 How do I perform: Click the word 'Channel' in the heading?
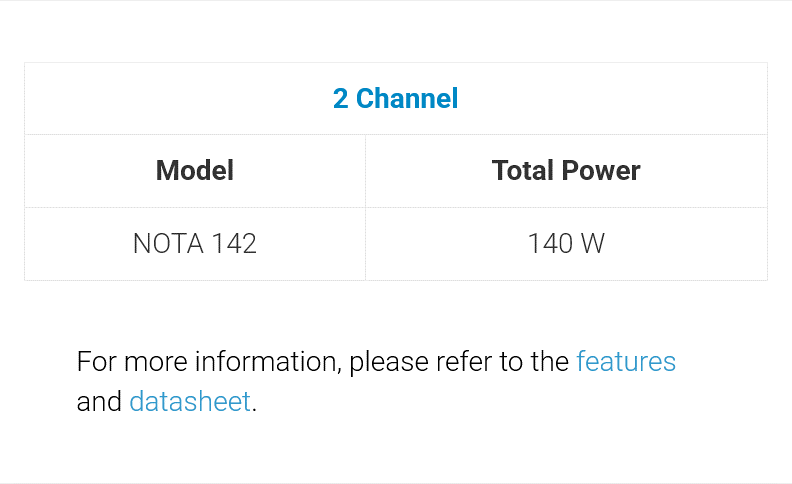(x=407, y=99)
